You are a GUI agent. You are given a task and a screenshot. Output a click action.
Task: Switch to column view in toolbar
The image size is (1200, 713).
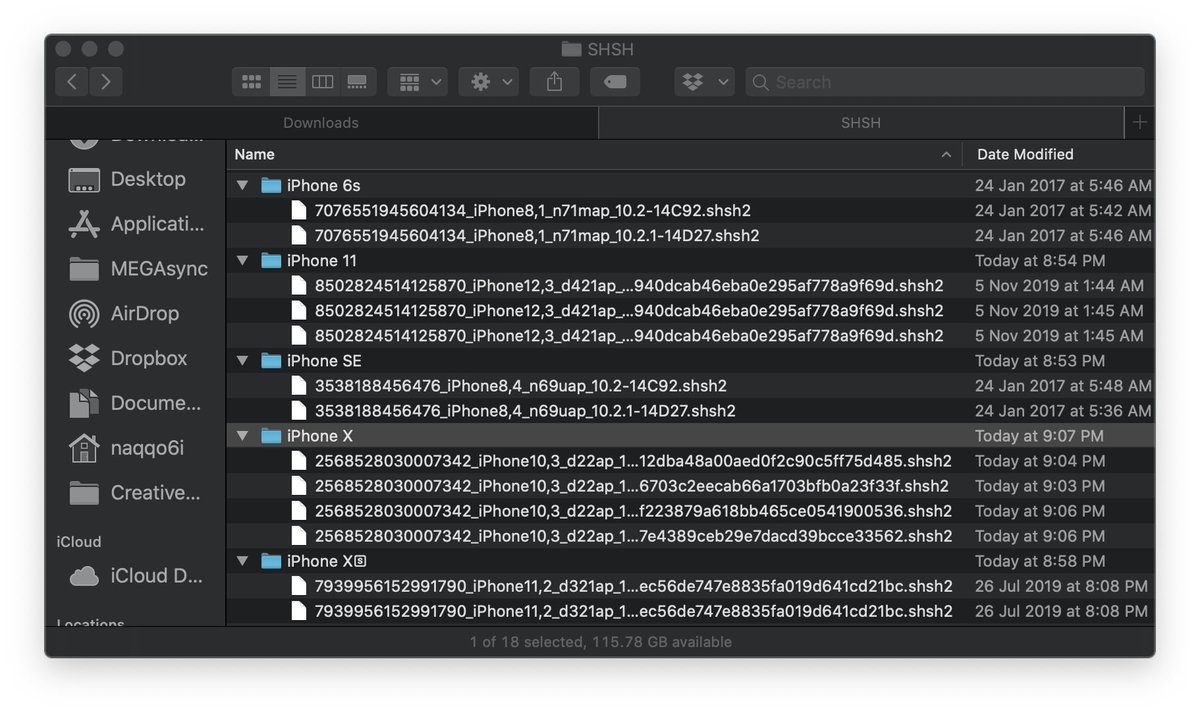tap(322, 82)
